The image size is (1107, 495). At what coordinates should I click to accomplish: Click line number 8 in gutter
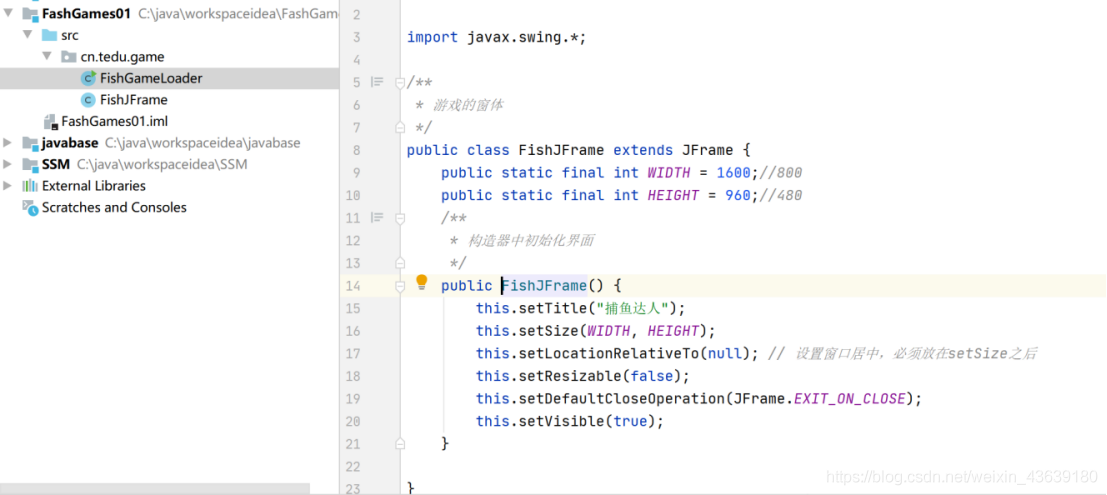click(x=356, y=150)
